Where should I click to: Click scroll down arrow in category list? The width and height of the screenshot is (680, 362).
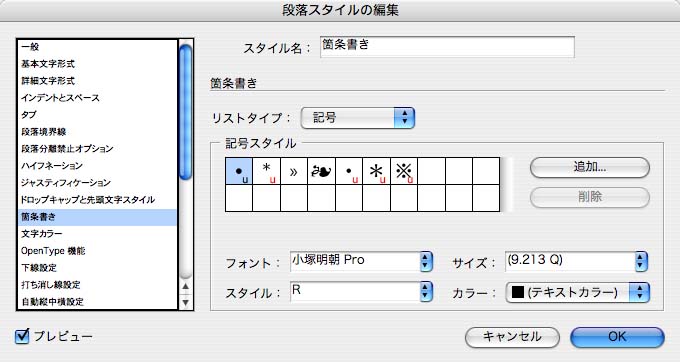pyautogui.click(x=186, y=302)
